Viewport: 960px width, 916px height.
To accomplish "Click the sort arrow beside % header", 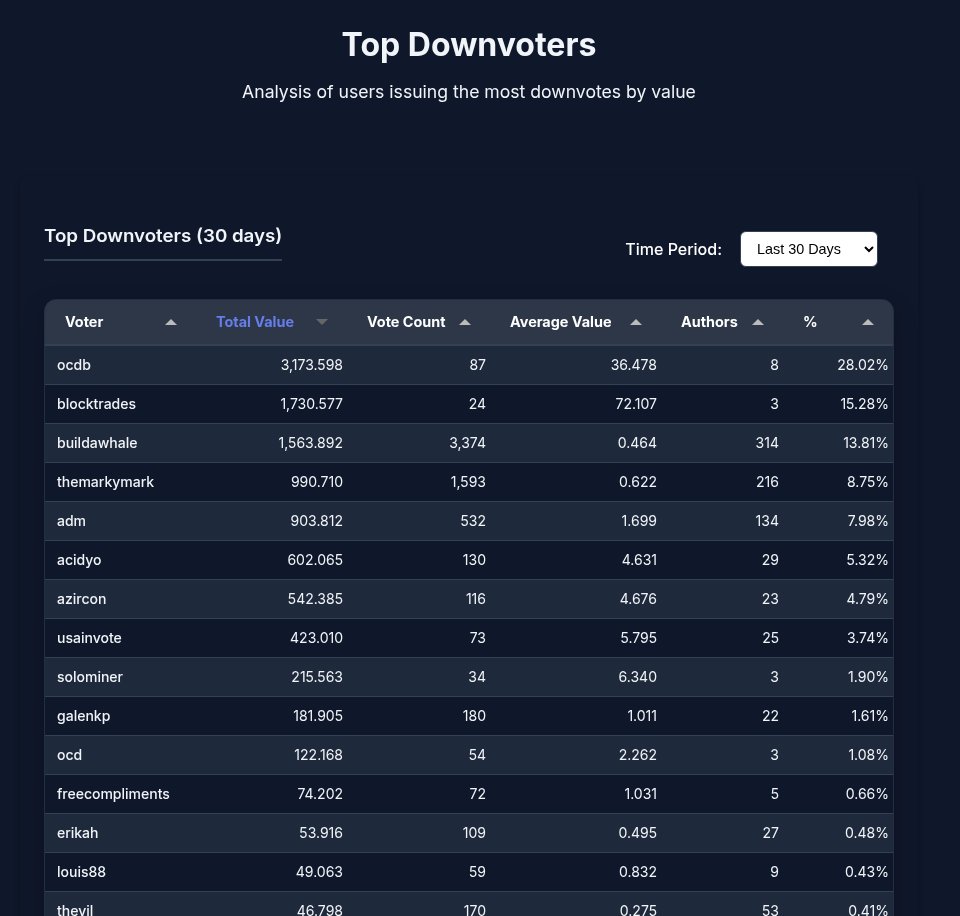I will [868, 322].
